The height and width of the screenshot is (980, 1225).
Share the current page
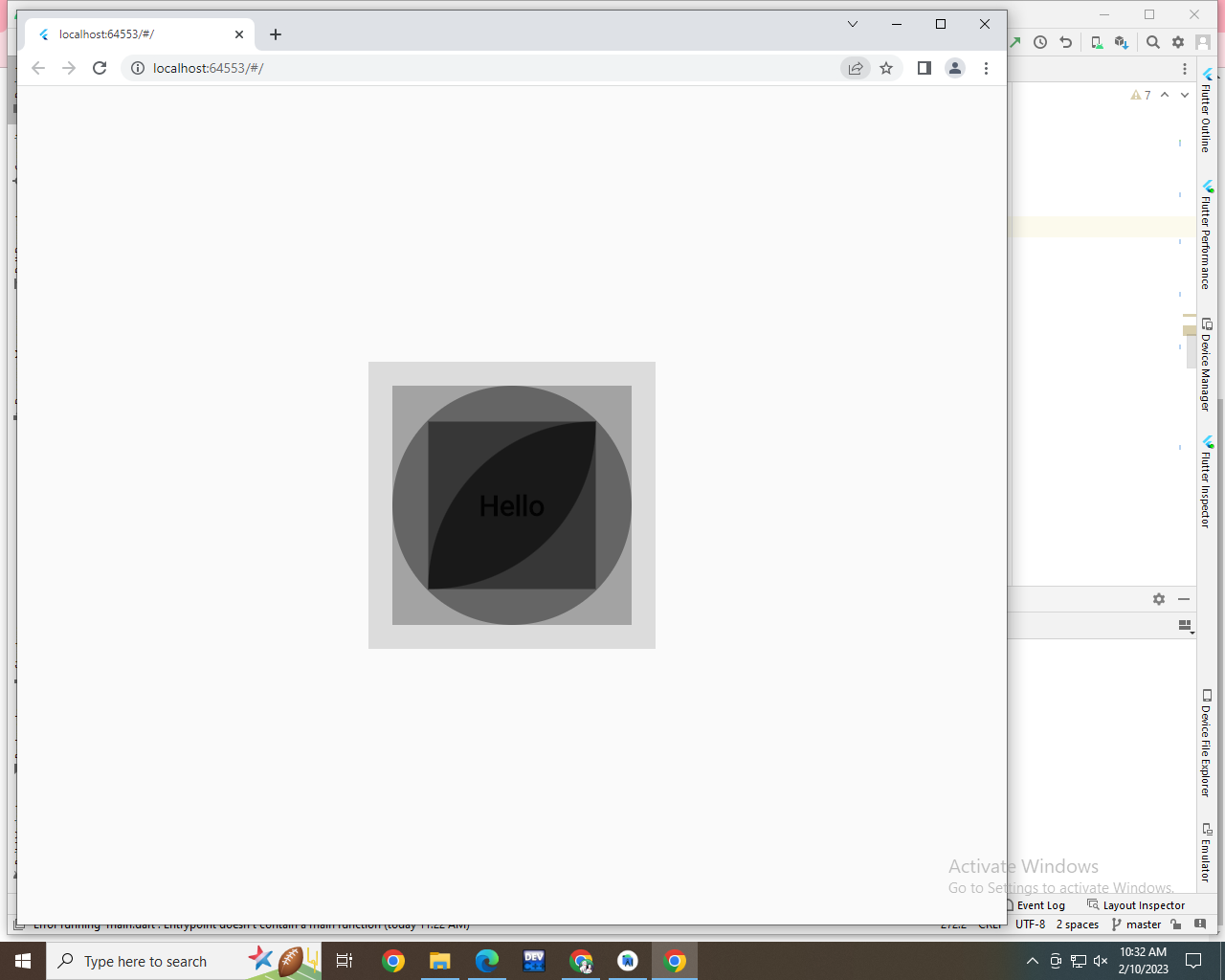[x=855, y=68]
